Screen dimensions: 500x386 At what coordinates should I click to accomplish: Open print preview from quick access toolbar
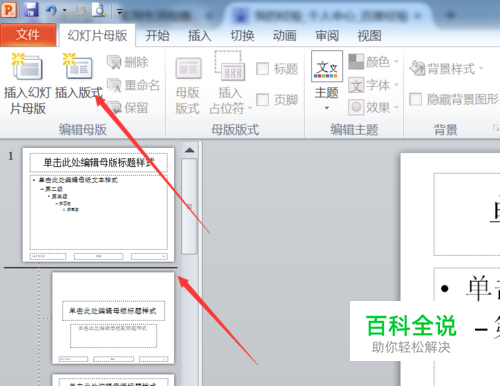pyautogui.click(x=99, y=10)
